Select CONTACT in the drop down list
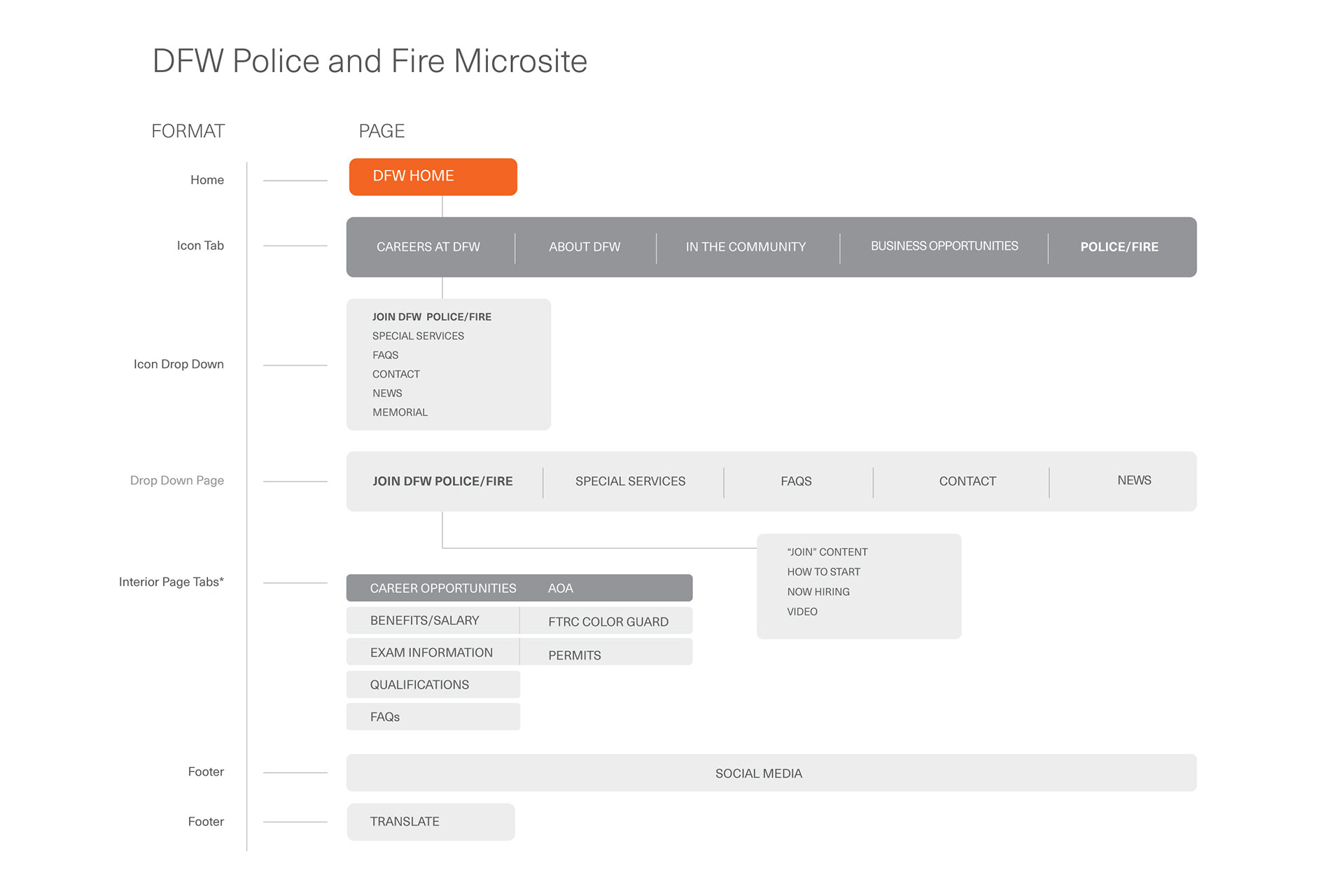Viewport: 1344px width, 896px height. tap(395, 374)
